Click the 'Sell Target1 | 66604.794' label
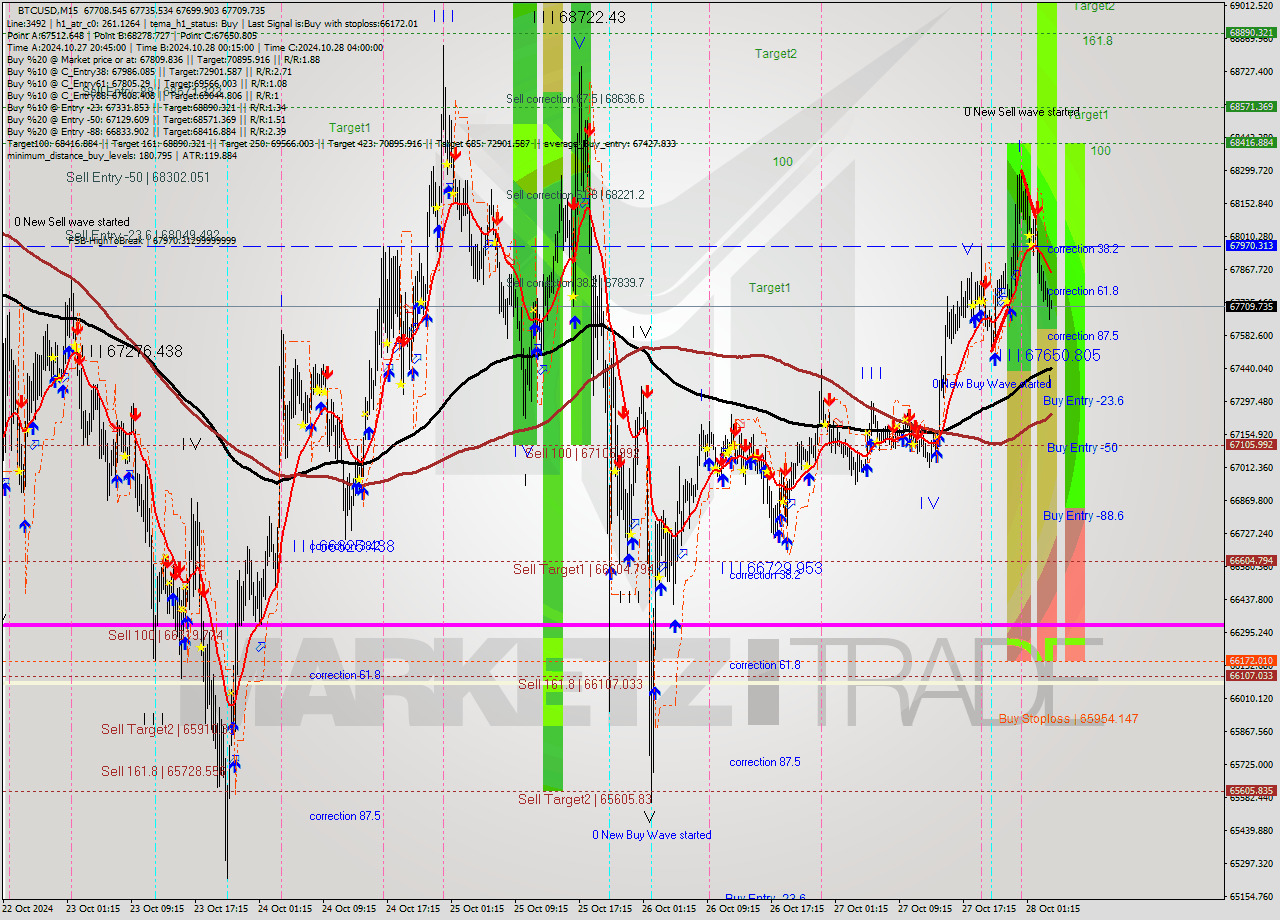This screenshot has height=920, width=1280. click(x=583, y=569)
